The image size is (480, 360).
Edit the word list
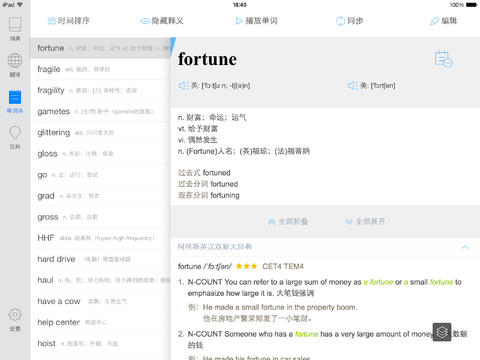(443, 21)
